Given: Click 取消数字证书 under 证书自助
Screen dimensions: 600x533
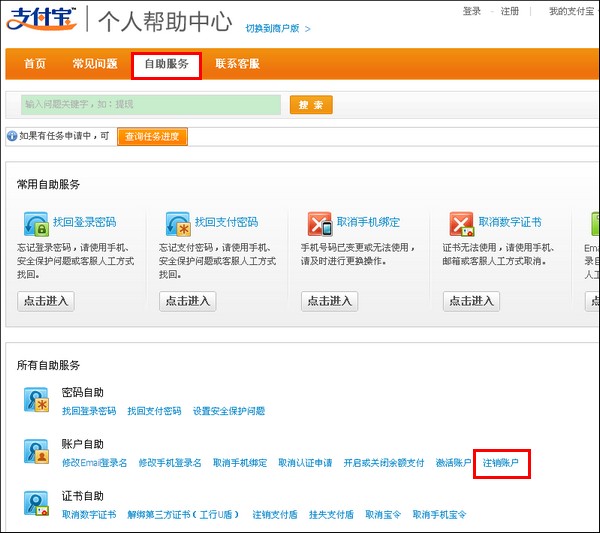Looking at the screenshot, I should [89, 515].
